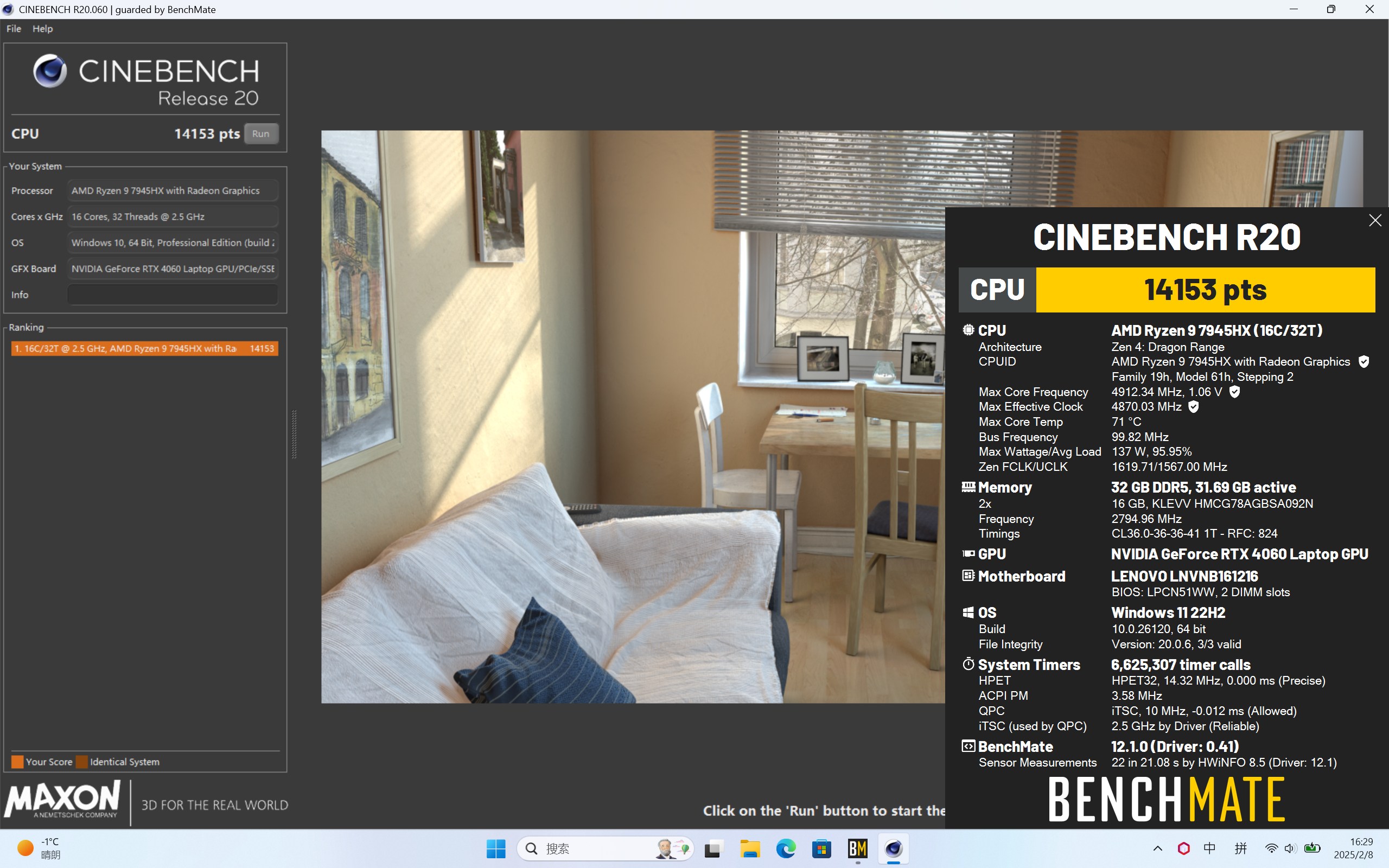Open Microsoft Edge from taskbar
This screenshot has width=1389, height=868.
coord(786,848)
